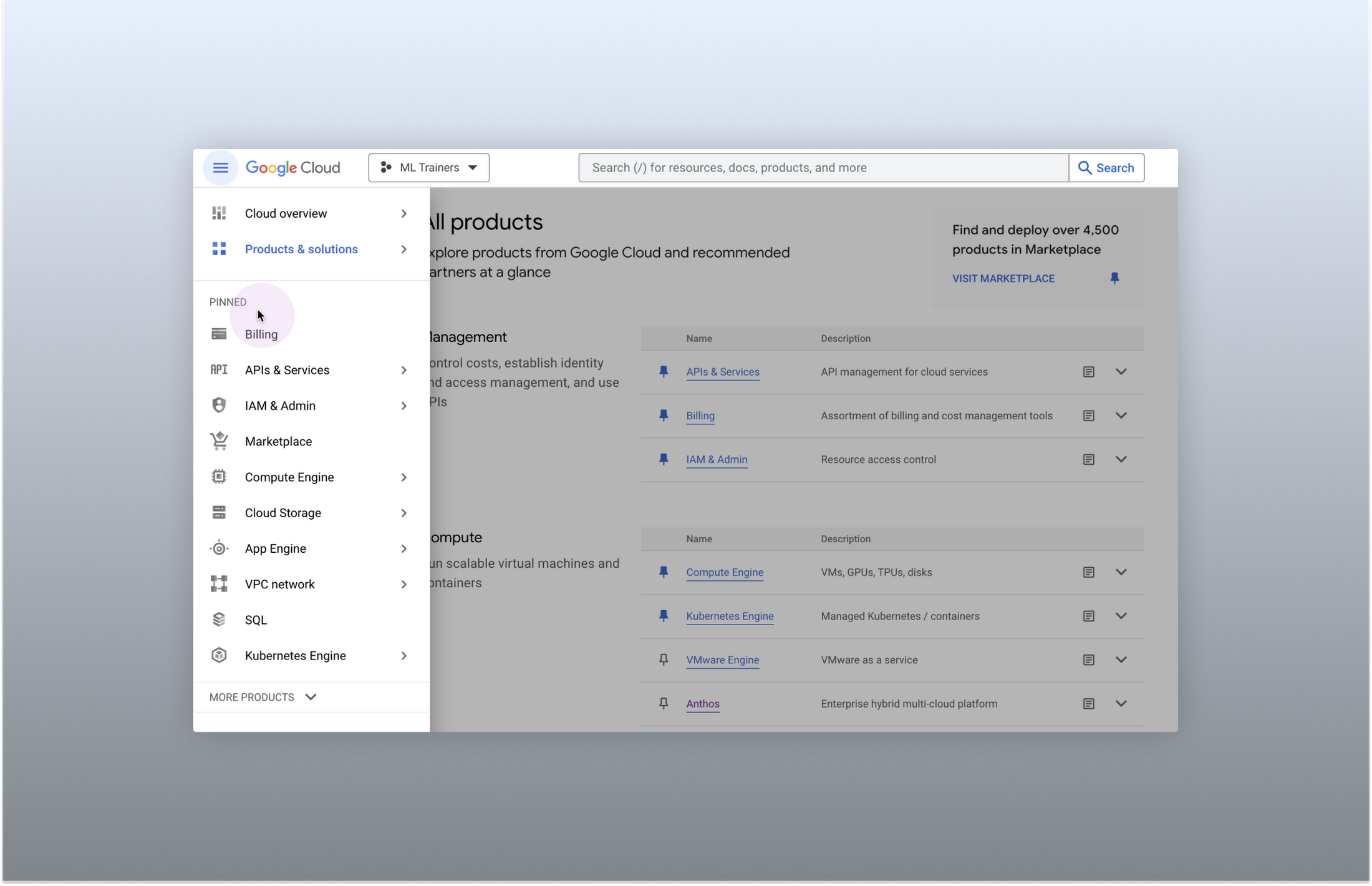Unpin APIs & Services table row
This screenshot has height=886, width=1372.
click(x=664, y=372)
